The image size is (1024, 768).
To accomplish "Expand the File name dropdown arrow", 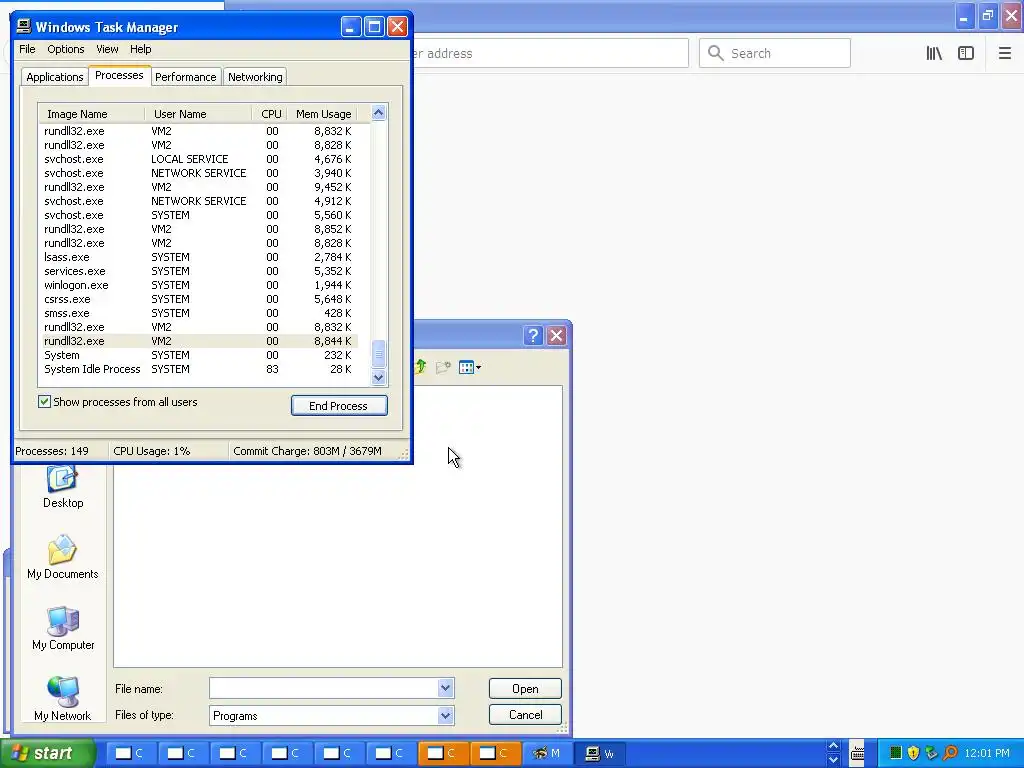I will (445, 688).
